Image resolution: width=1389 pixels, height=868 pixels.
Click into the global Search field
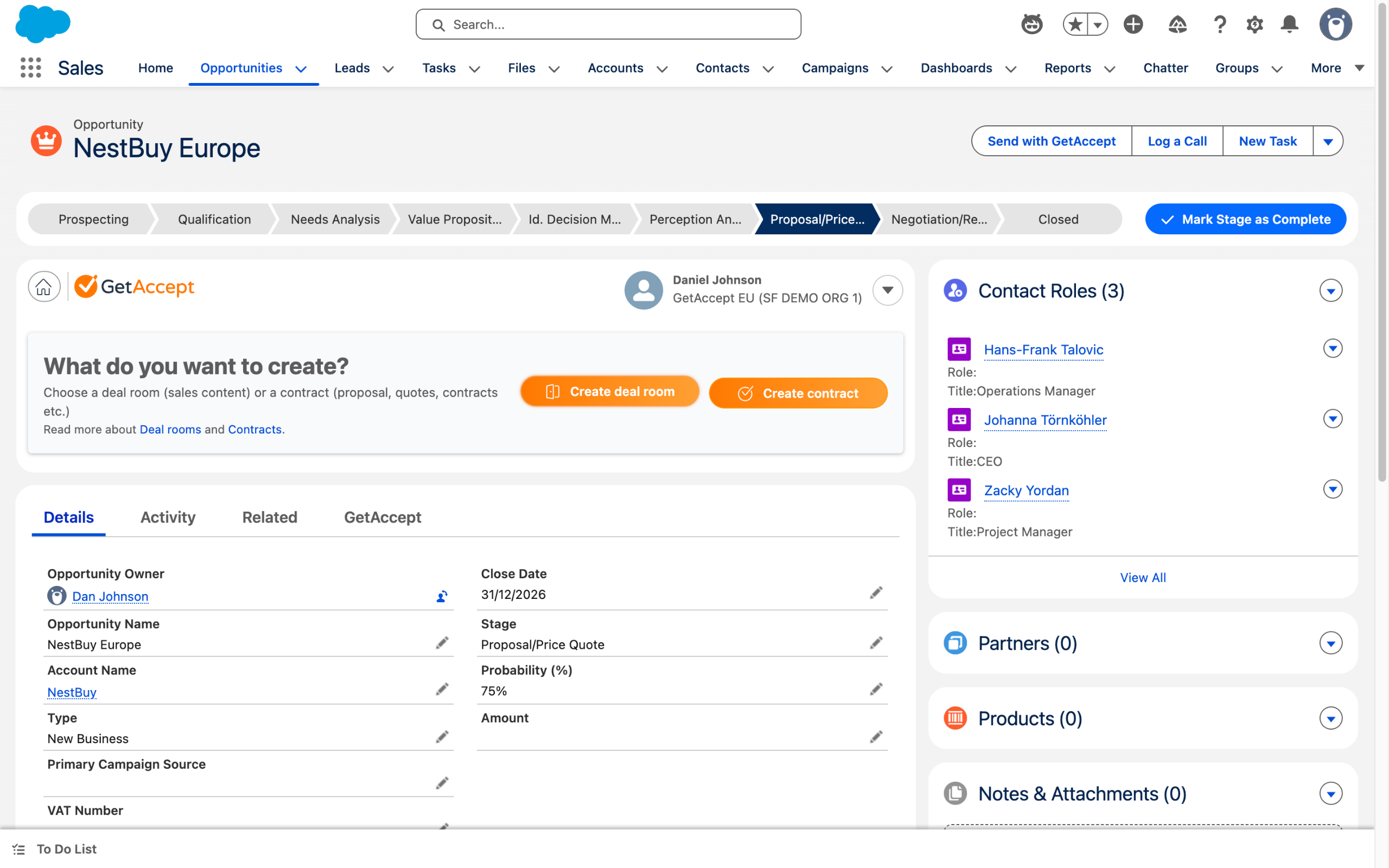(x=608, y=25)
